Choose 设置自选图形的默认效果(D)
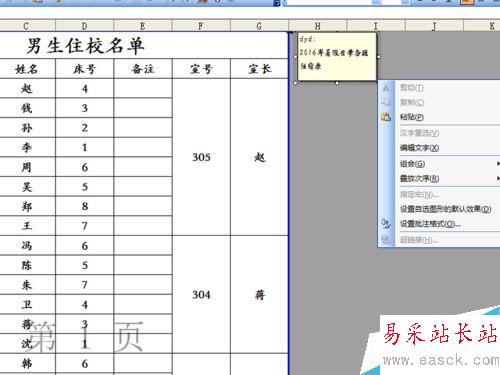The width and height of the screenshot is (500, 375). (445, 209)
